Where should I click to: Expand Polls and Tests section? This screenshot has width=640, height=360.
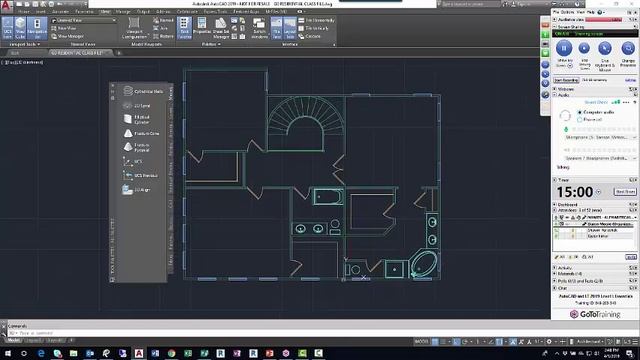click(555, 281)
